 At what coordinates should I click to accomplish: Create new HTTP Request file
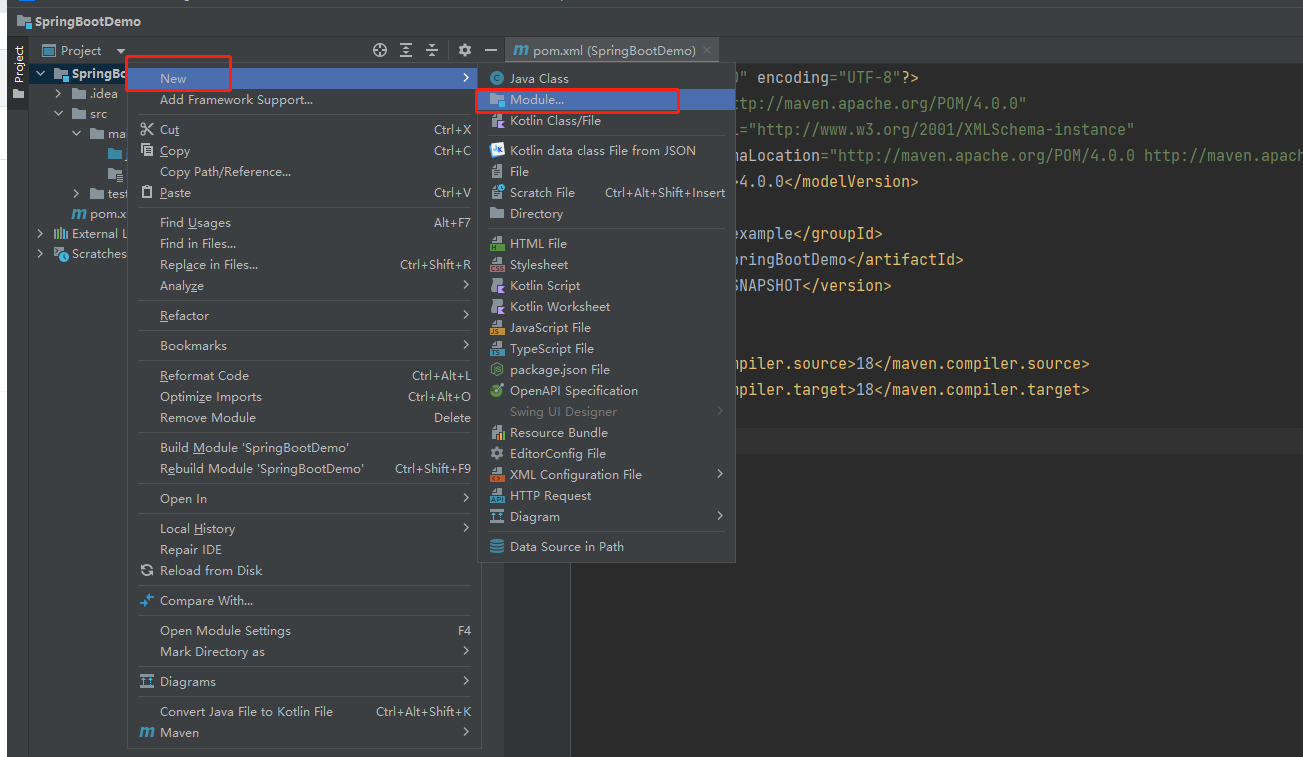550,496
